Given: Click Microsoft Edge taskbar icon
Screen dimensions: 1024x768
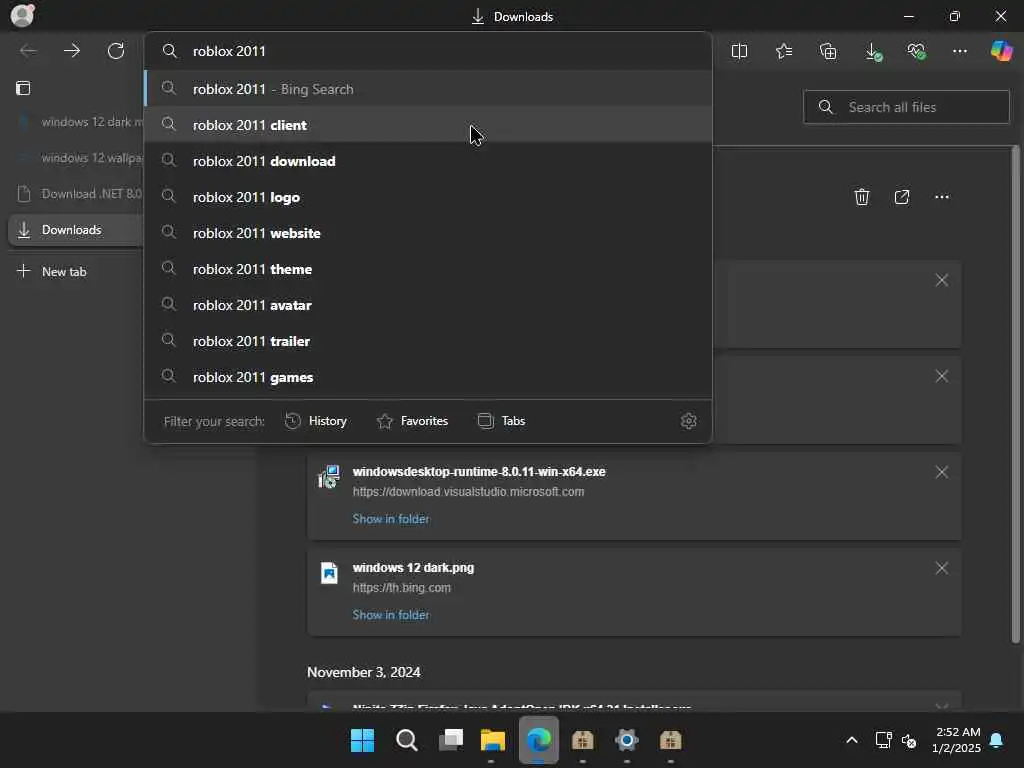Looking at the screenshot, I should [539, 740].
